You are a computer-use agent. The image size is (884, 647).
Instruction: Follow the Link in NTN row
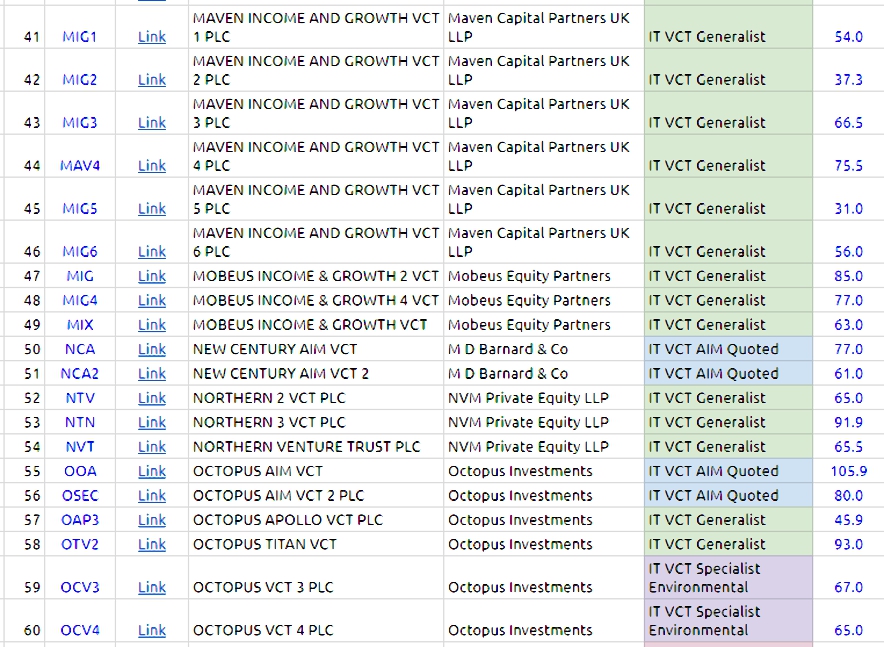point(152,422)
